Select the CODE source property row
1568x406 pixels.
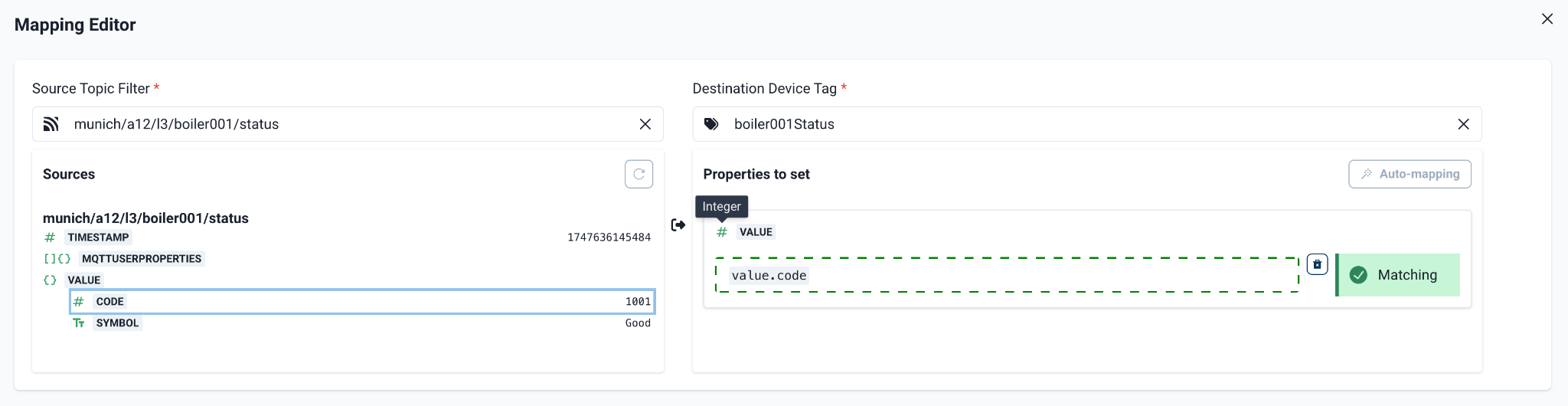click(x=361, y=302)
